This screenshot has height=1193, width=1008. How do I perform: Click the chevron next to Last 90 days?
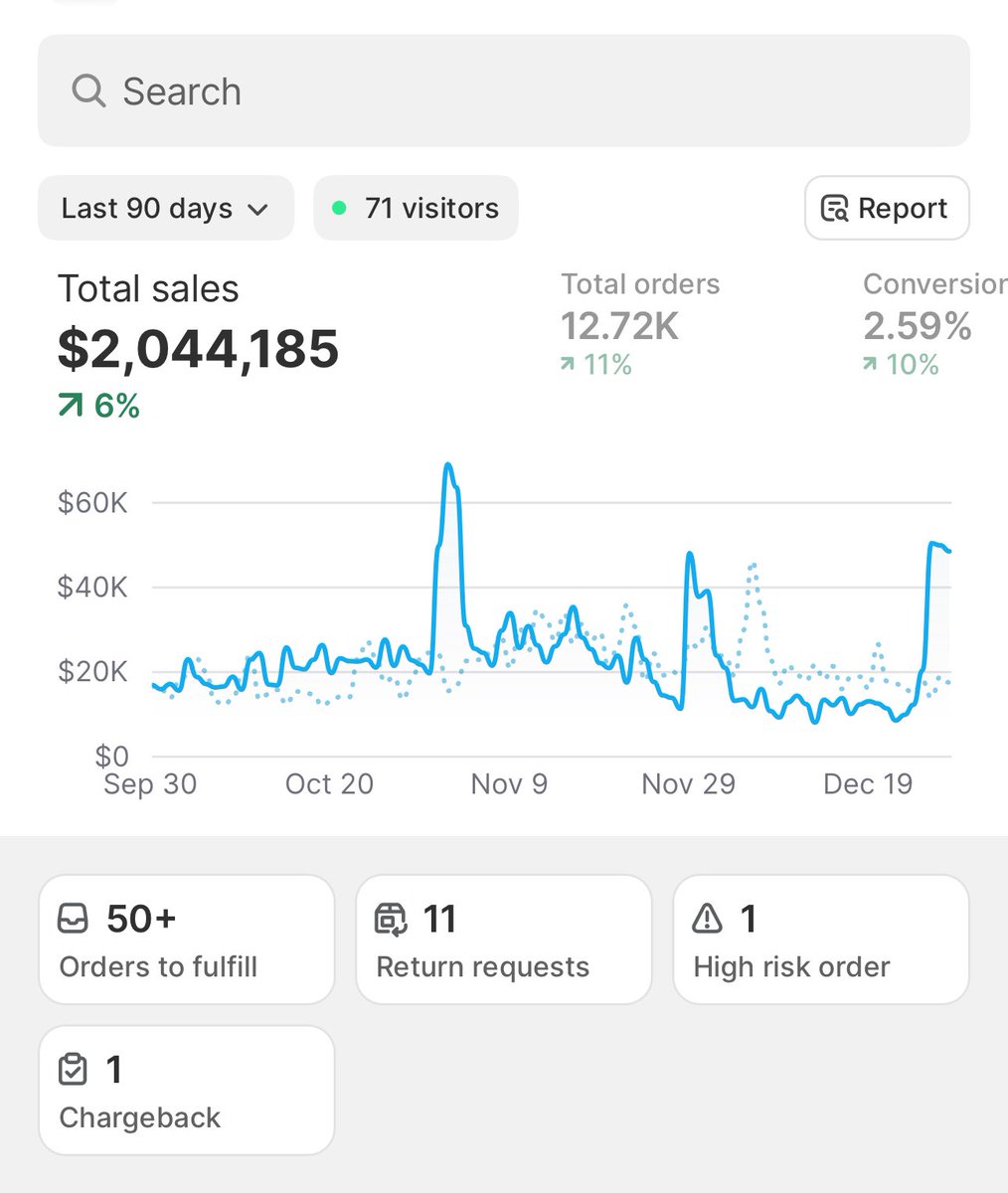tap(258, 210)
